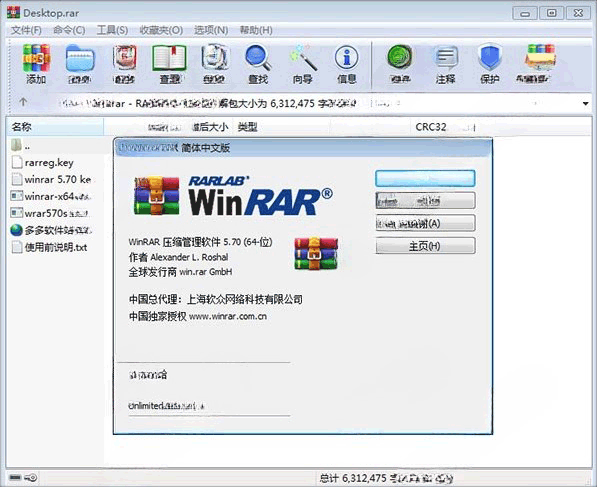Open the 文件(F) menu
The height and width of the screenshot is (487, 597).
tap(26, 30)
